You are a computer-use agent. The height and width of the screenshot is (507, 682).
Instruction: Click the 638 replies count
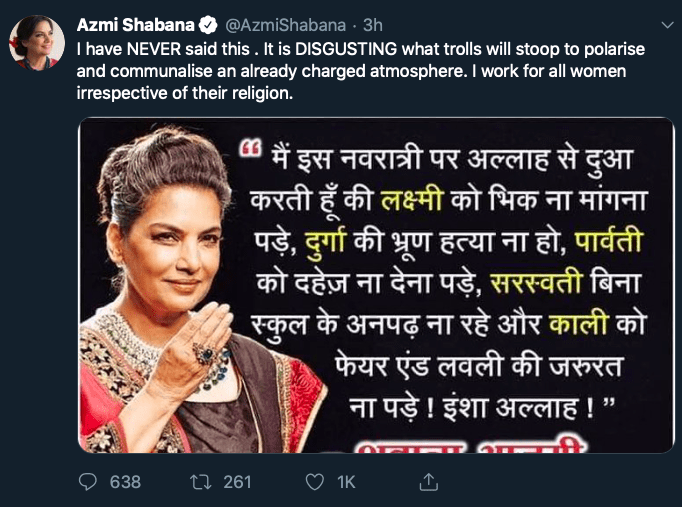tap(124, 482)
